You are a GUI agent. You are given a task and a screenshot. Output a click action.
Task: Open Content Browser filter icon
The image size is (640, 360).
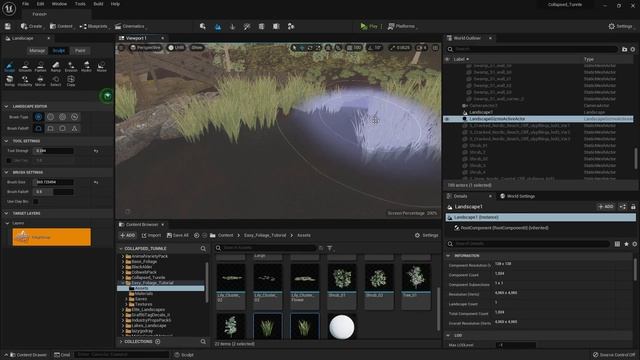329,248
